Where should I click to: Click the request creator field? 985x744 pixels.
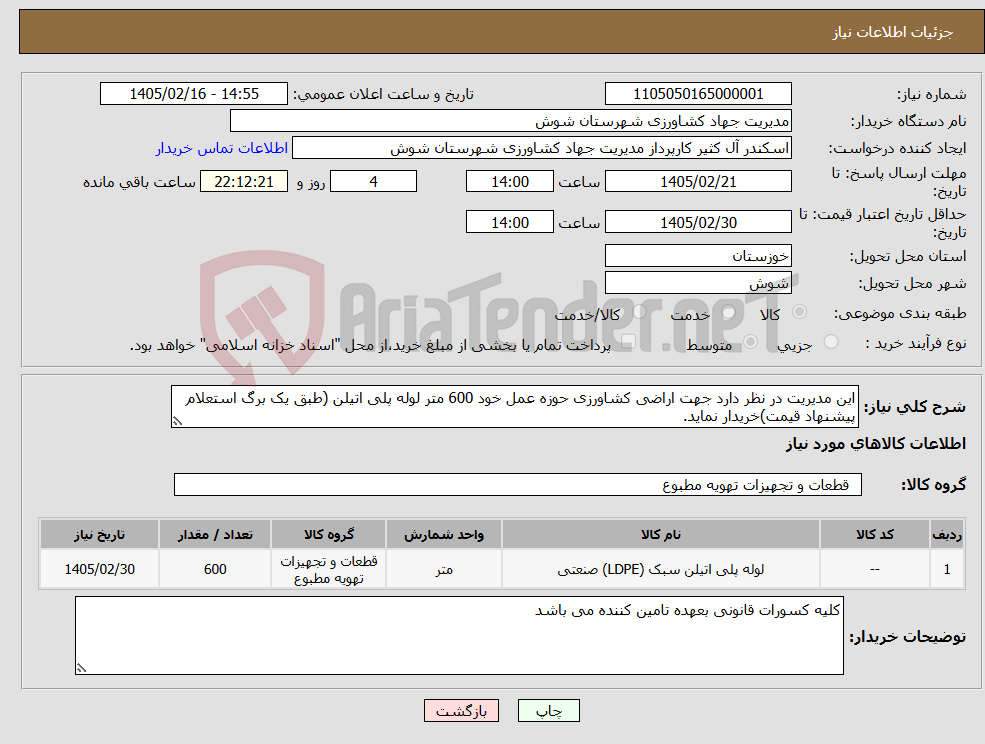pos(541,148)
